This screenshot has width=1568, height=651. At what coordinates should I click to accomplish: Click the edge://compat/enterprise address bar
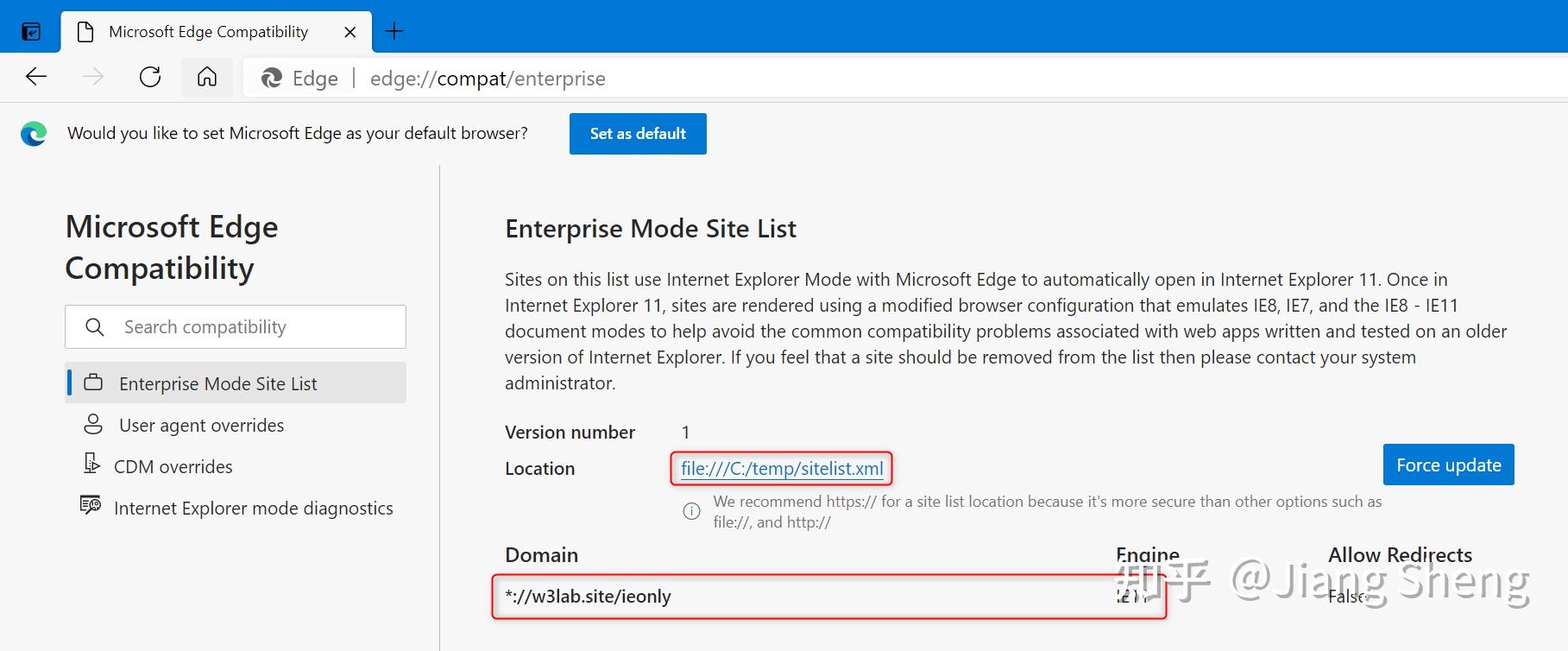click(x=488, y=79)
